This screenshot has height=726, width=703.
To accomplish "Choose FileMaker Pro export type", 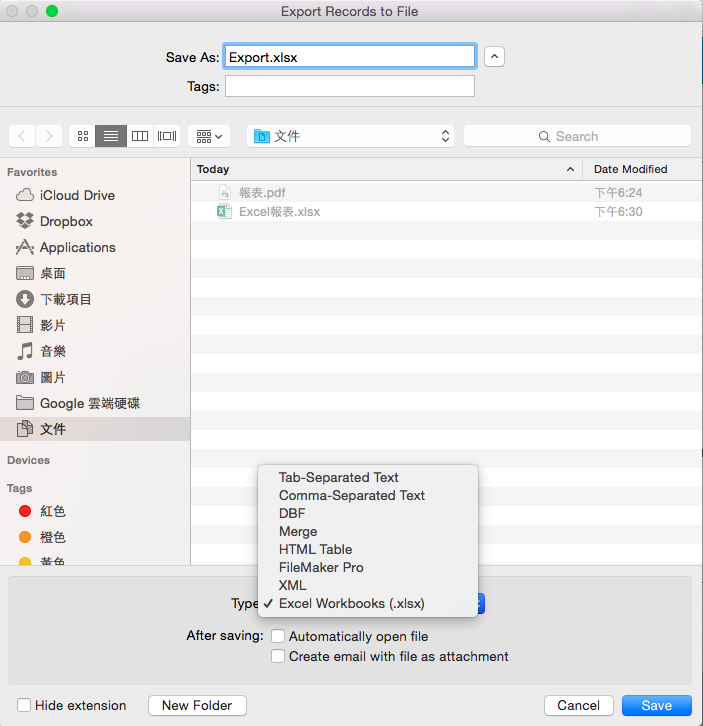I will click(368, 568).
